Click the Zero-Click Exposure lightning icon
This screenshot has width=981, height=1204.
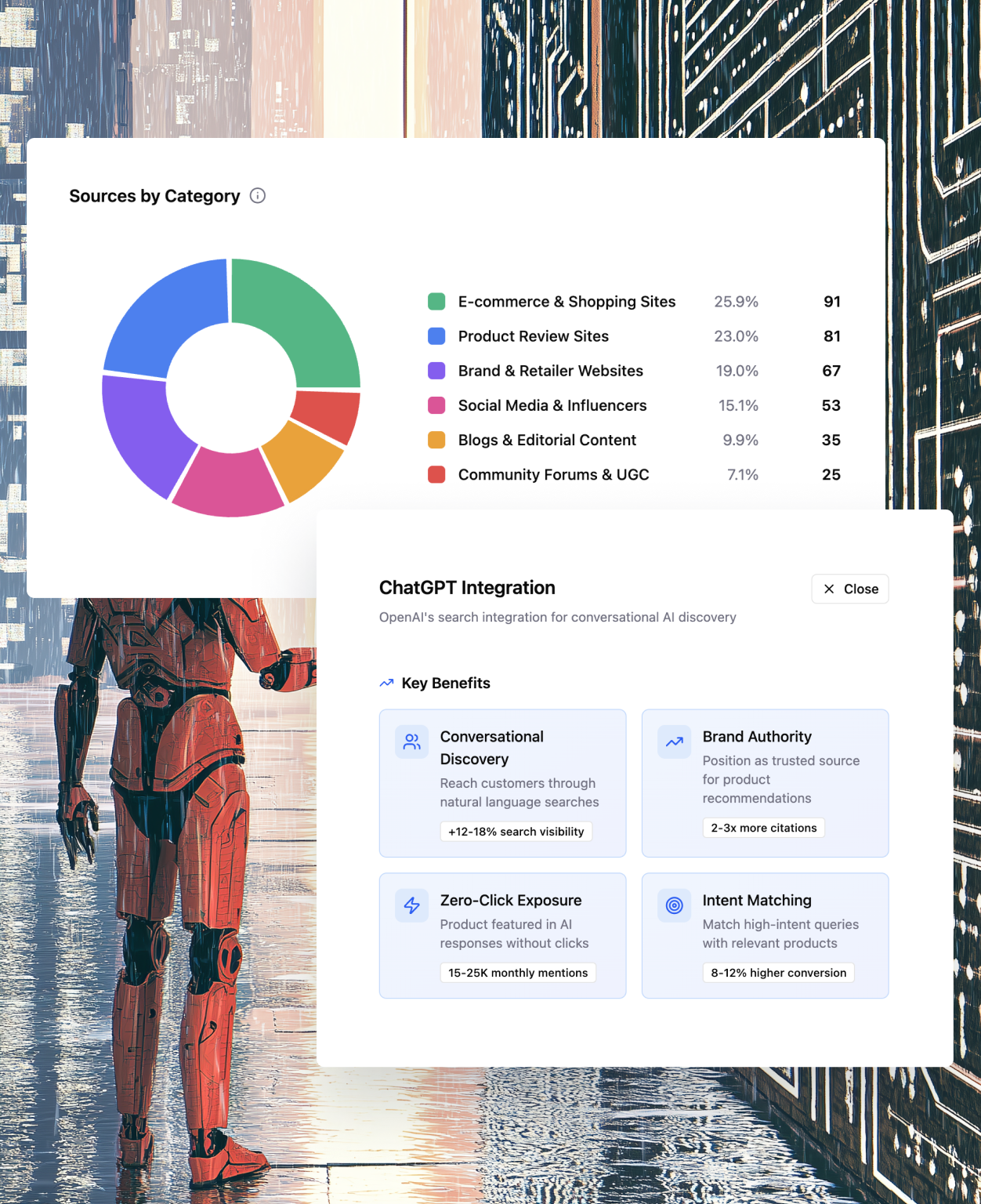pos(411,905)
